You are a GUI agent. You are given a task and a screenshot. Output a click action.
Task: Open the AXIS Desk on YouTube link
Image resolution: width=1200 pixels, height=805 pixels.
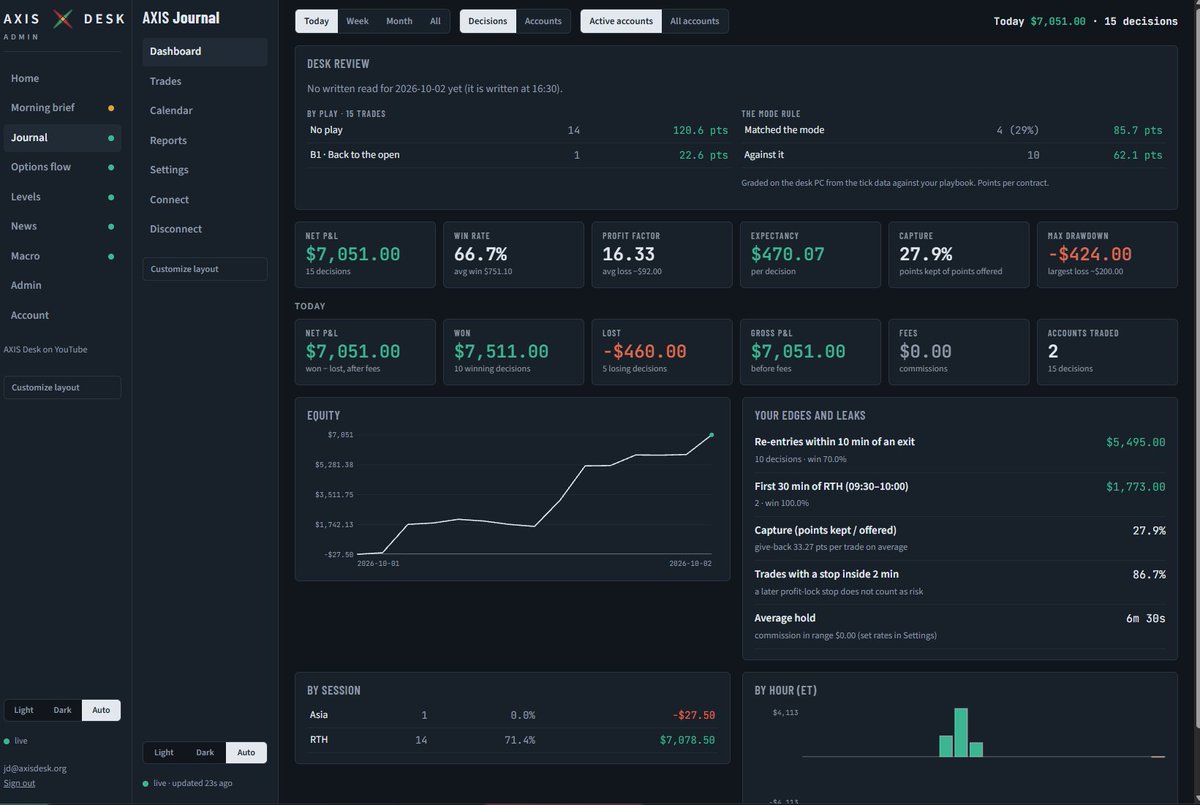click(45, 349)
